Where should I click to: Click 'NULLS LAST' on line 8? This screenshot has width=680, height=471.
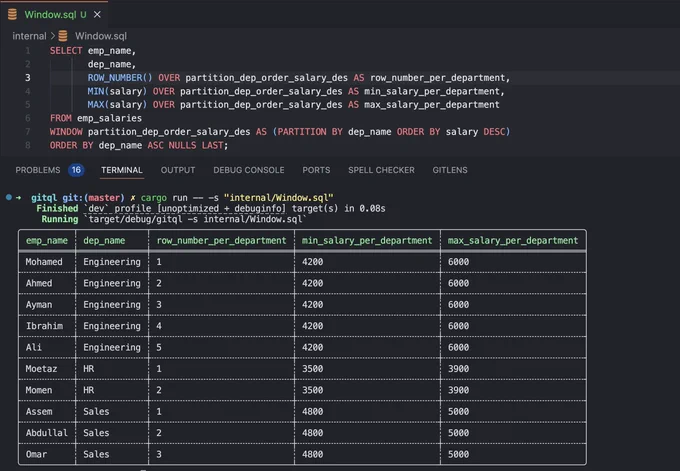tap(196, 145)
